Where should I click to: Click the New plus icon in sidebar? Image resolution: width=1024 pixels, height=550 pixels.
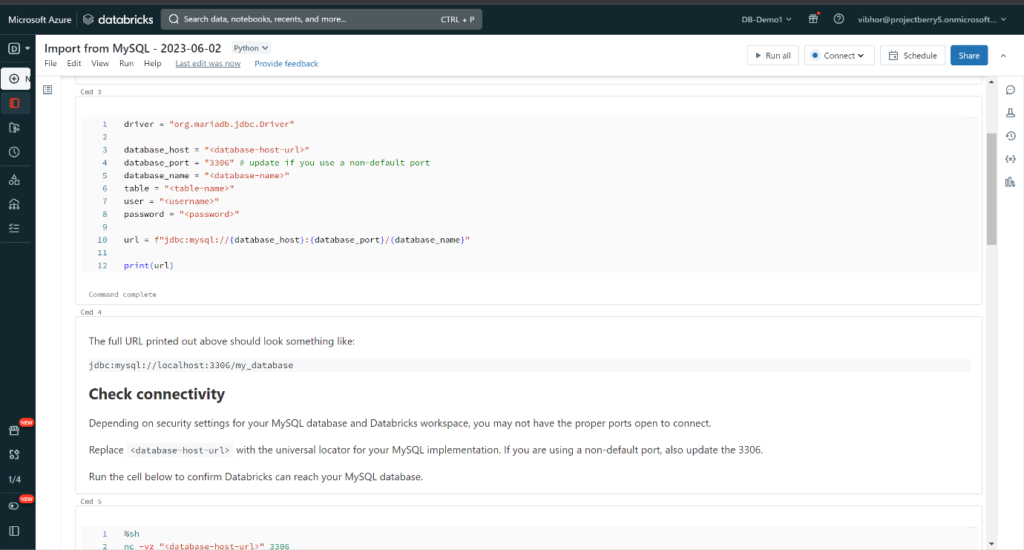pyautogui.click(x=14, y=78)
